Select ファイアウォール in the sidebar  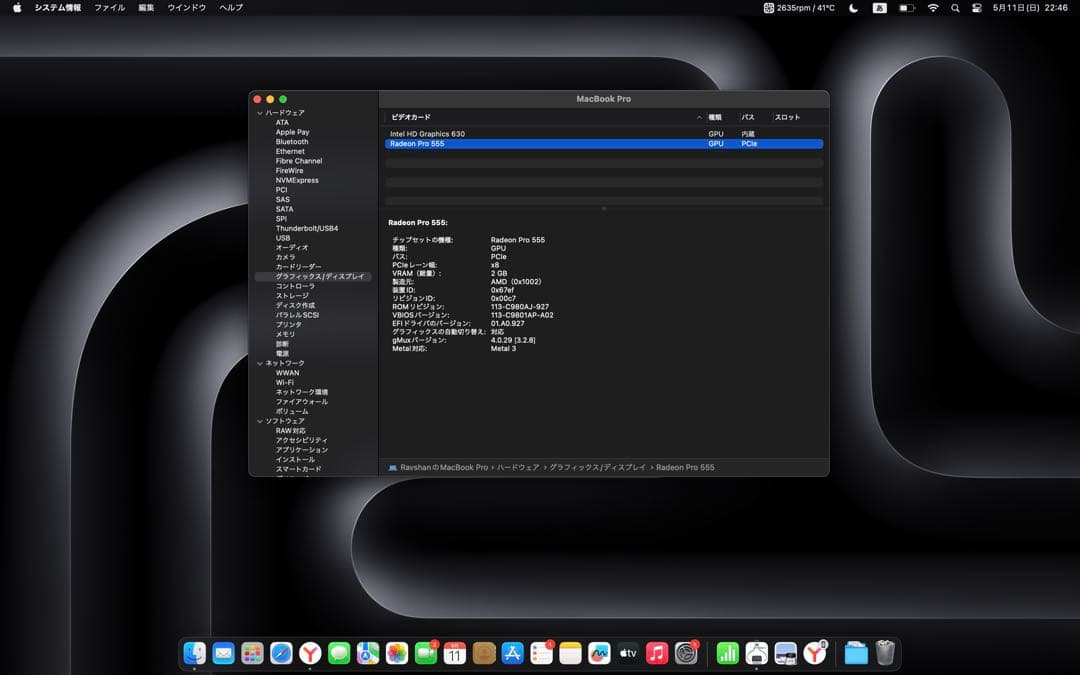tap(302, 402)
